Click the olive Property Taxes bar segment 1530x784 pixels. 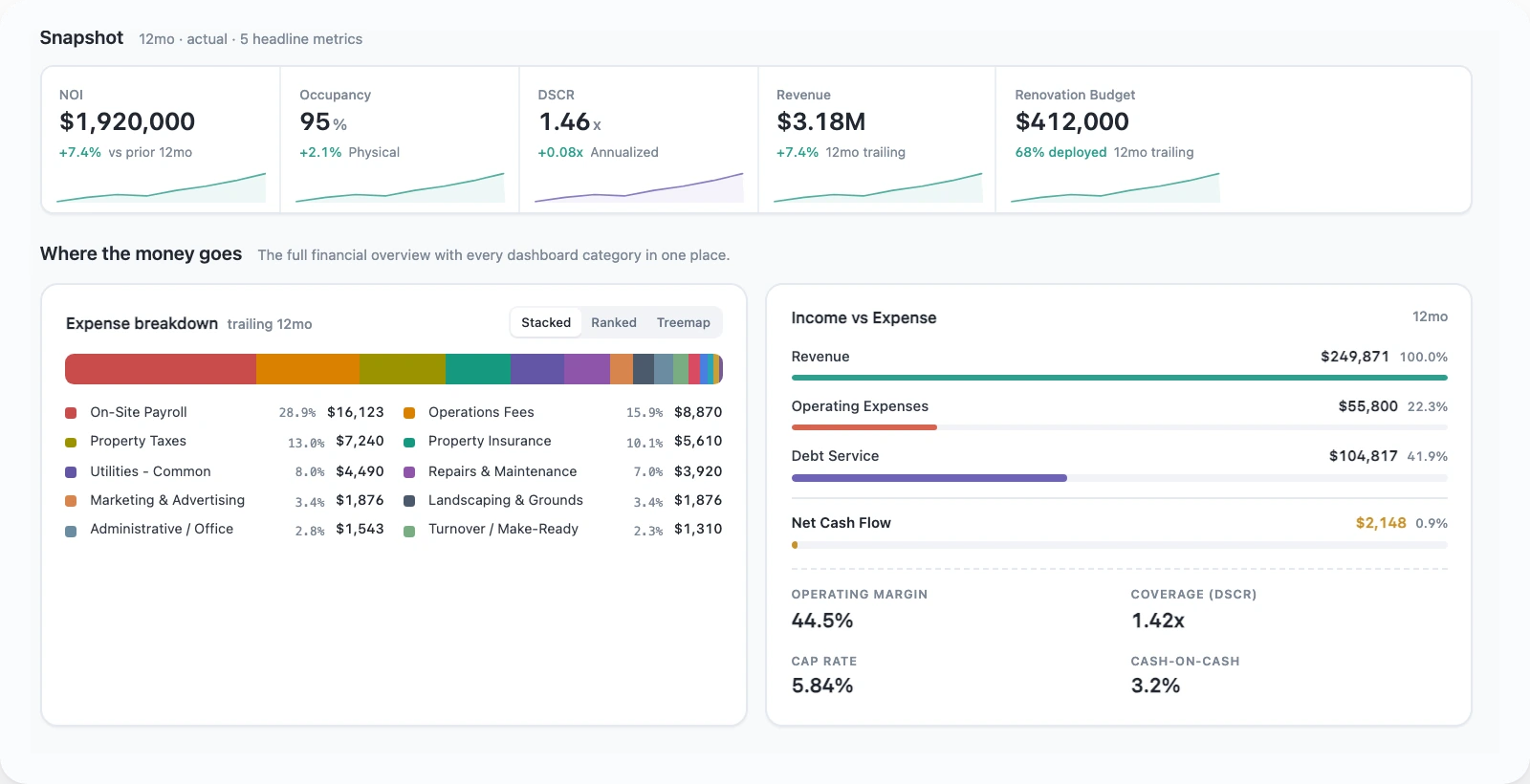click(403, 369)
